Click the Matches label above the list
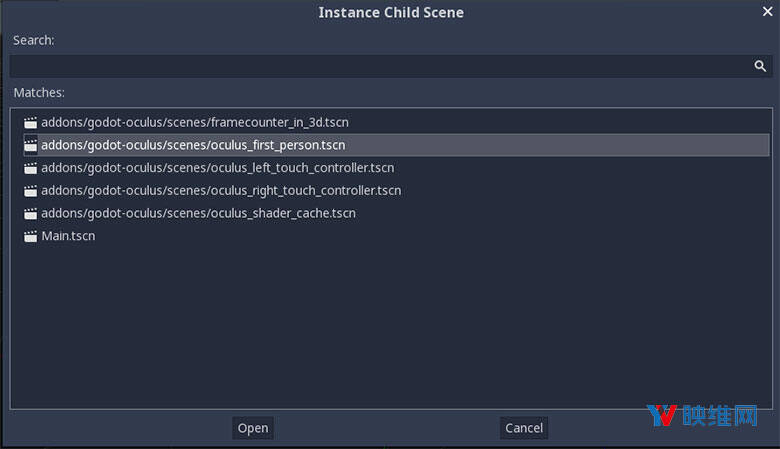The image size is (780, 449). tap(39, 92)
